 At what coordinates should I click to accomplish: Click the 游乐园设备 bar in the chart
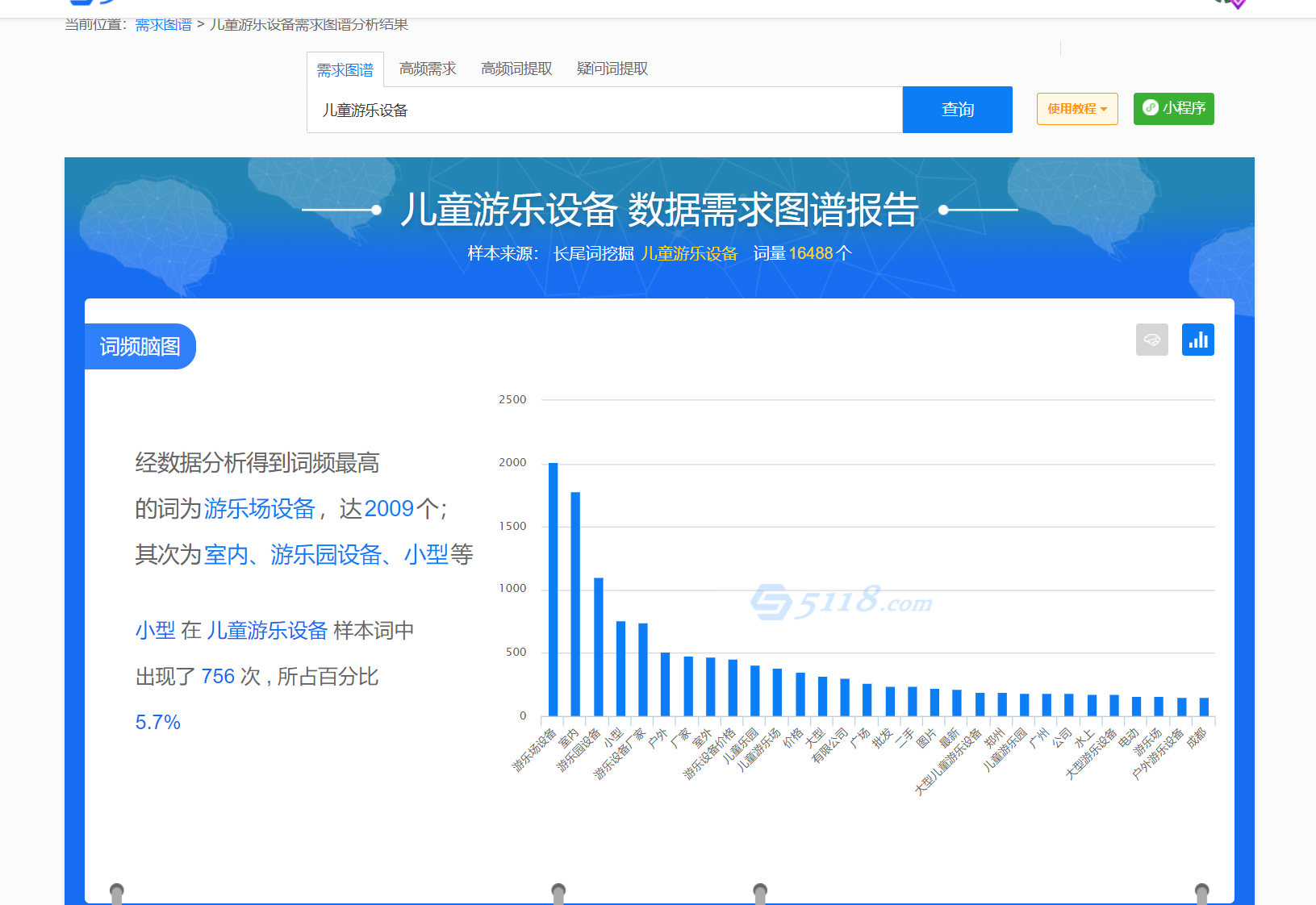point(598,646)
